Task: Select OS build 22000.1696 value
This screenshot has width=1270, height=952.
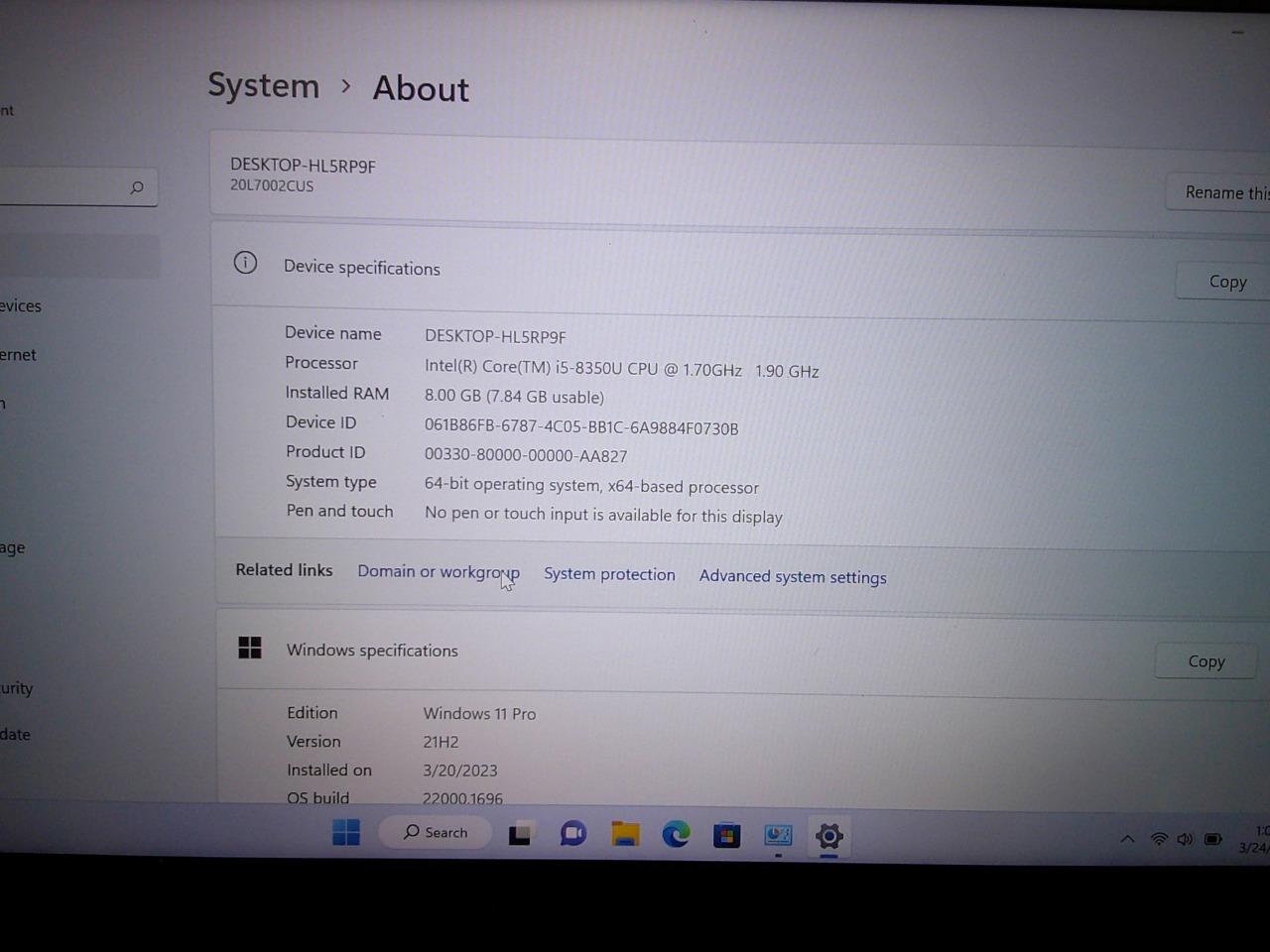Action: click(462, 798)
